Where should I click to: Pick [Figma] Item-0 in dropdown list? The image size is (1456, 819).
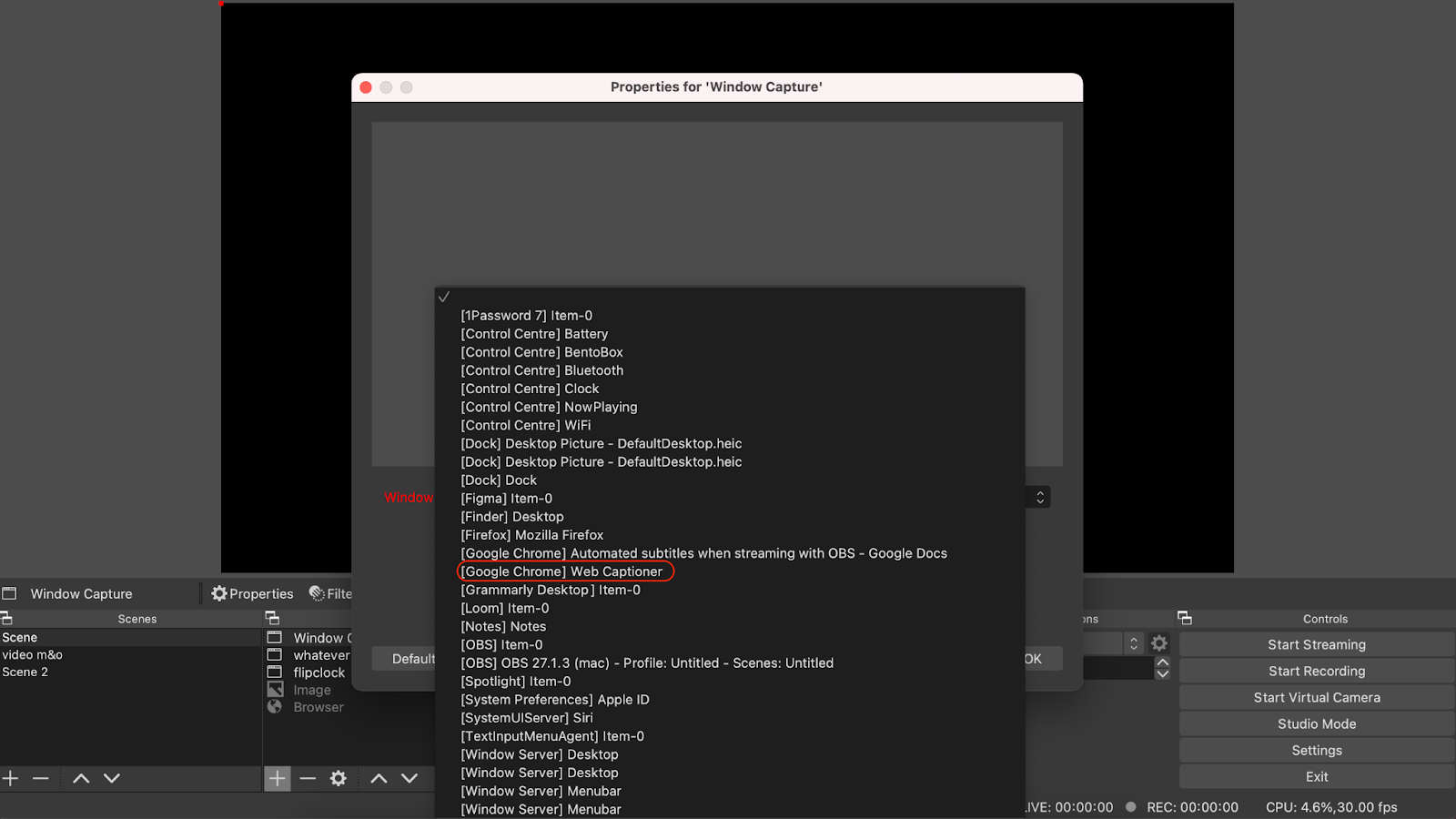(x=507, y=499)
